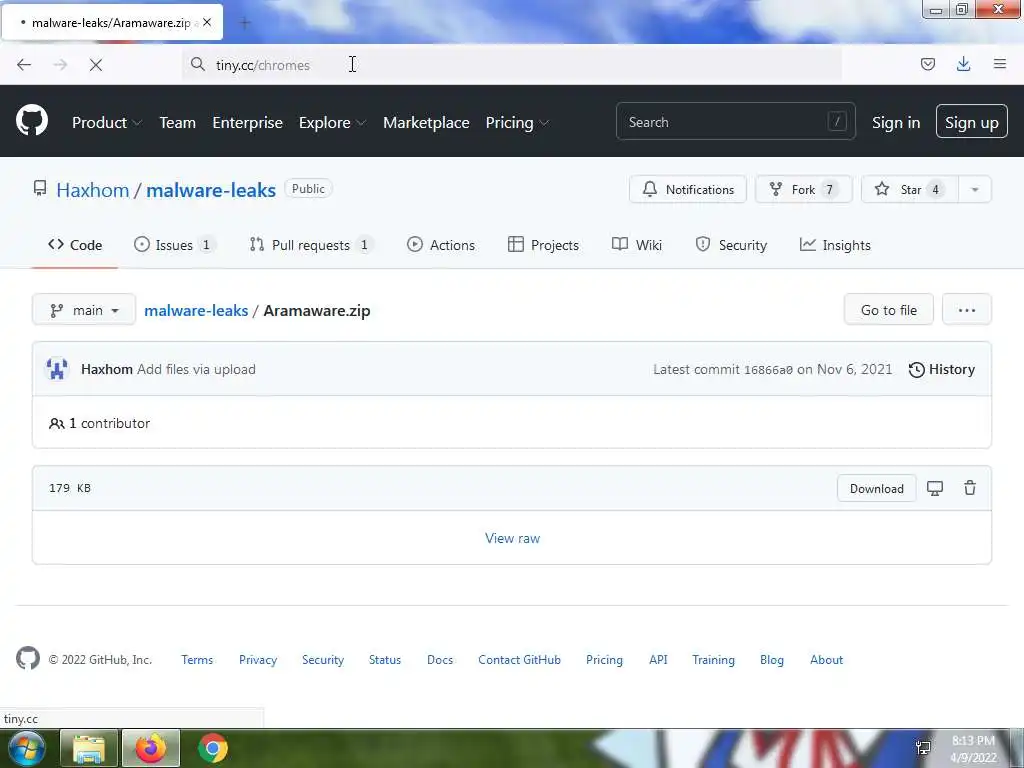1024x768 pixels.
Task: Click the Download button
Action: (x=877, y=488)
